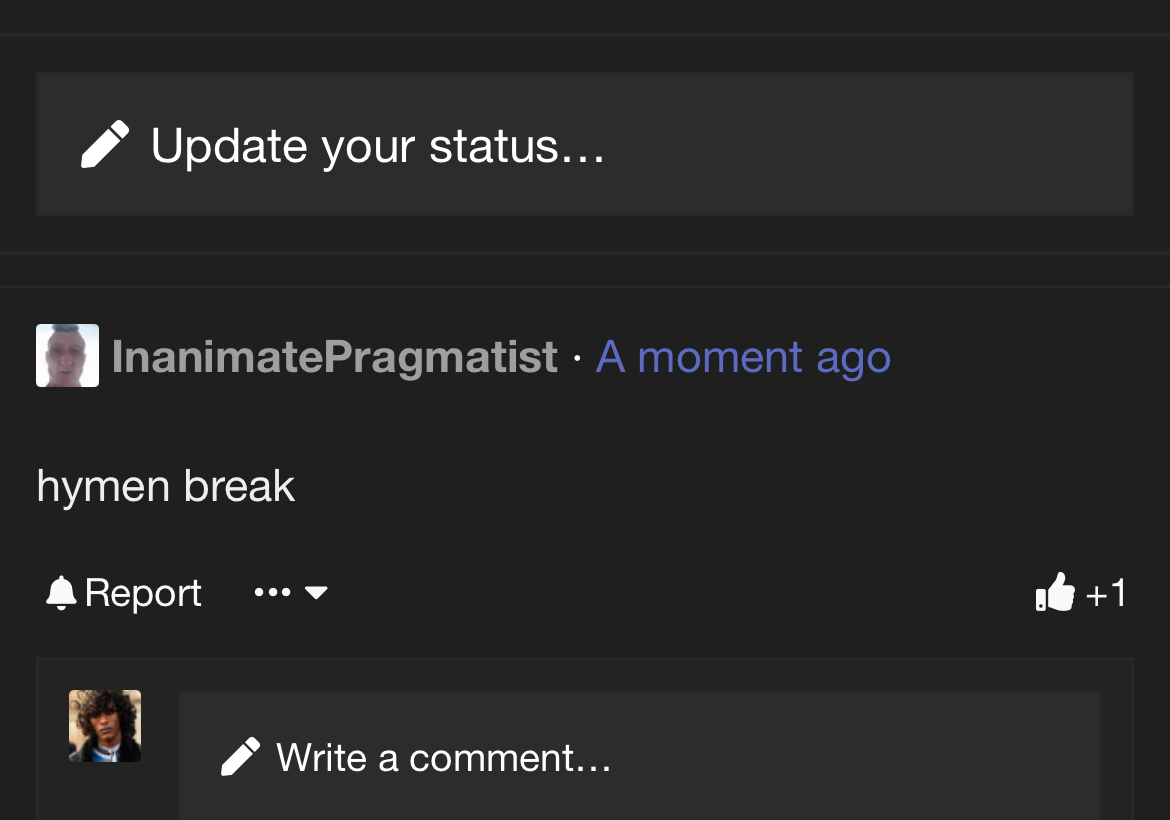Visit the InanimatePragmatist username link
The image size is (1170, 820).
pos(334,357)
